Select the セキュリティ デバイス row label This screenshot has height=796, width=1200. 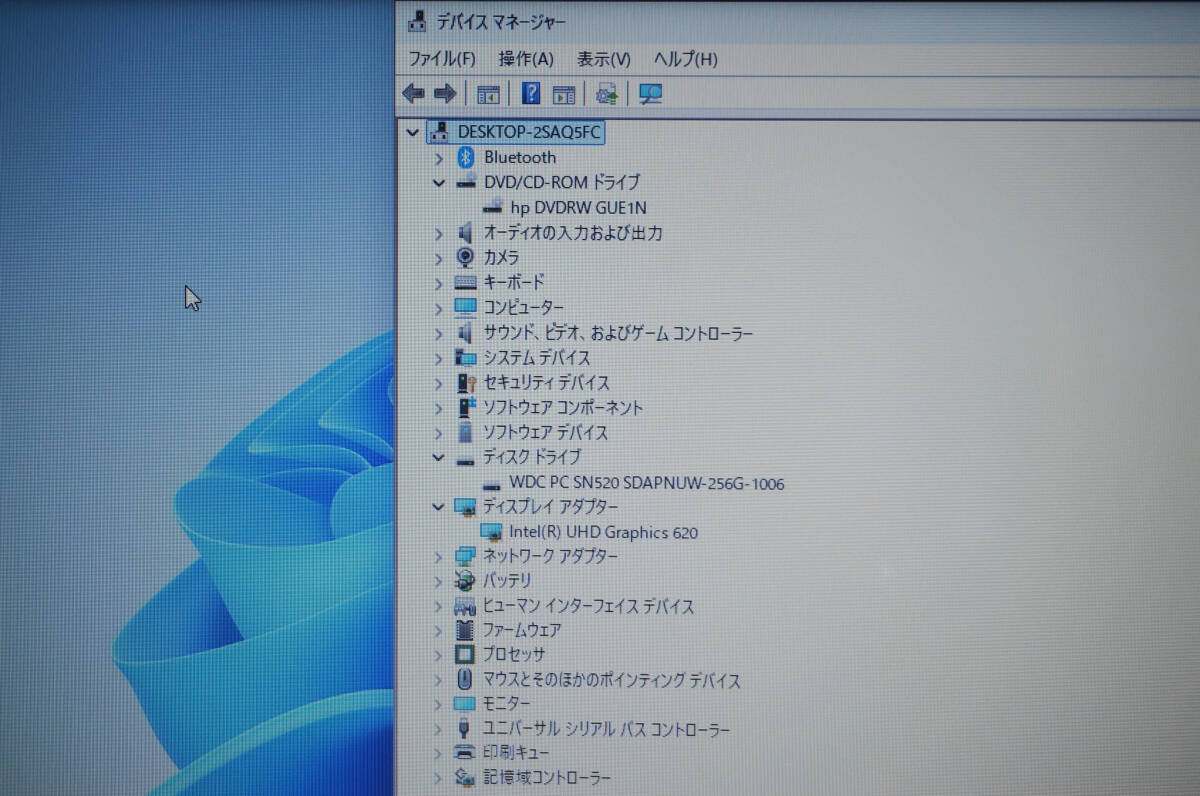(546, 382)
